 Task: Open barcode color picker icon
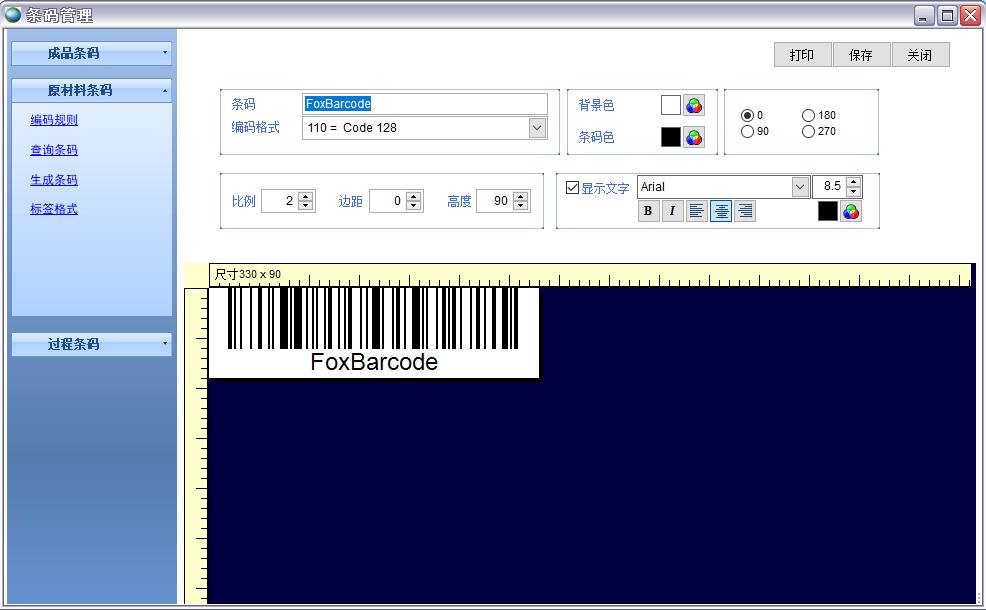click(x=694, y=137)
